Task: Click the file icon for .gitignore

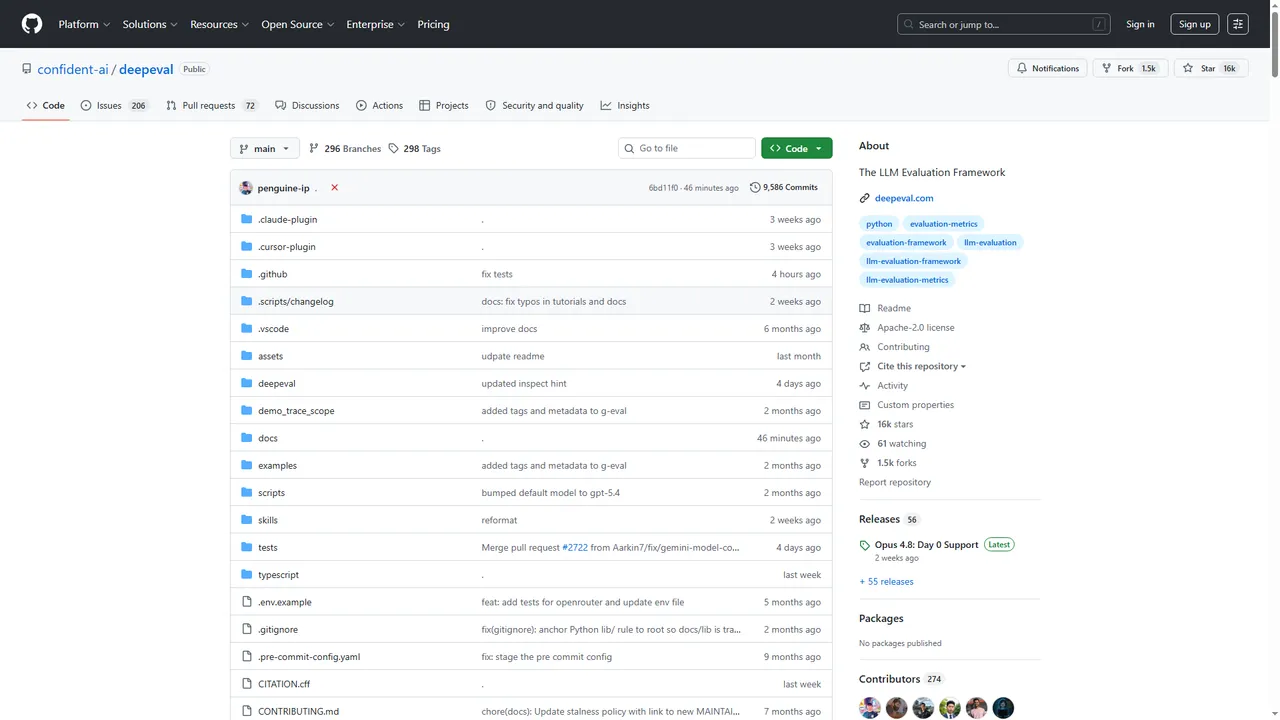Action: pos(247,629)
